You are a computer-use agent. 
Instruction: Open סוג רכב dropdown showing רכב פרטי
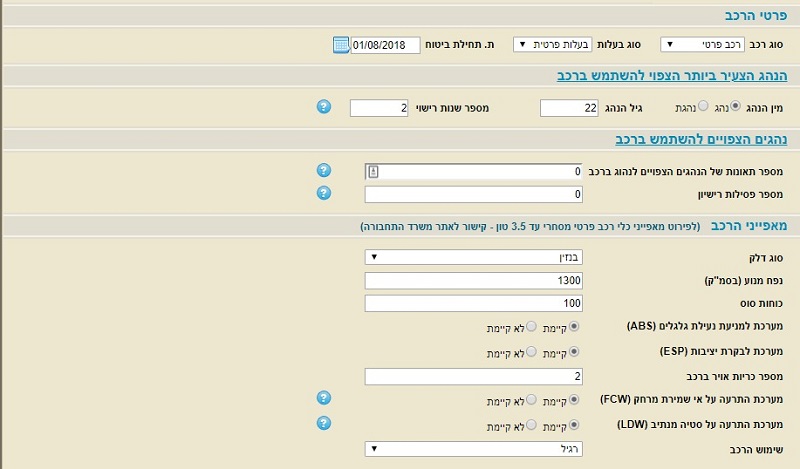(702, 44)
